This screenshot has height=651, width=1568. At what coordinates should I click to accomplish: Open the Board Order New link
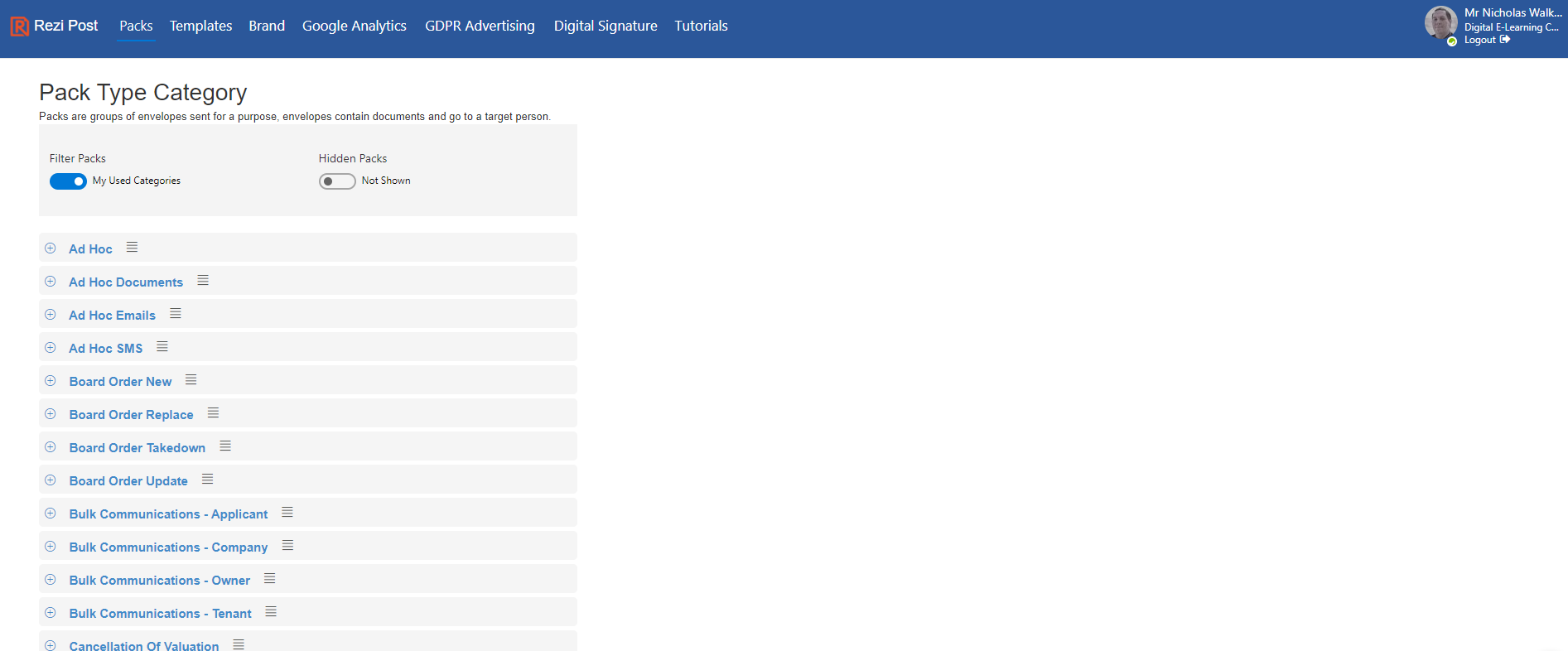(x=121, y=381)
